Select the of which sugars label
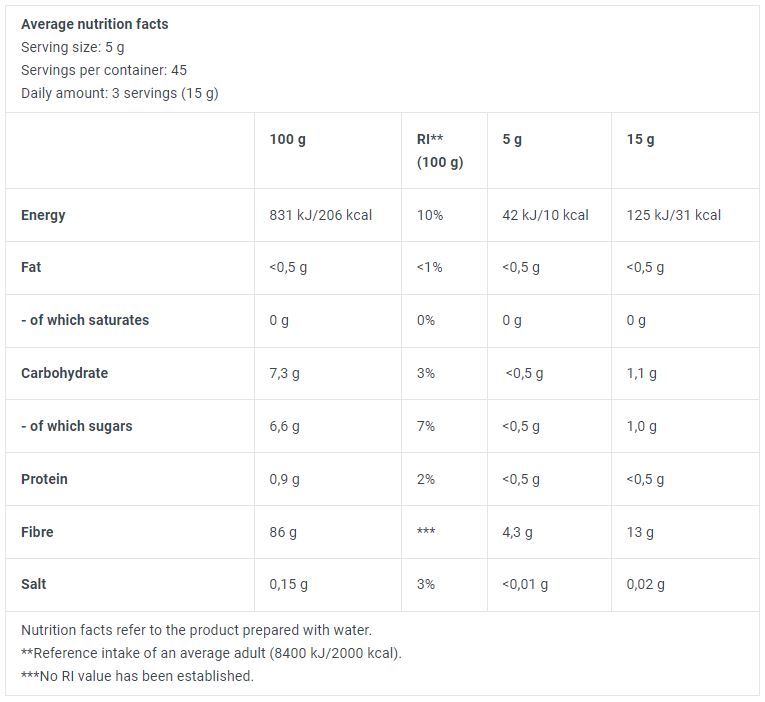The height and width of the screenshot is (702, 765). point(77,426)
